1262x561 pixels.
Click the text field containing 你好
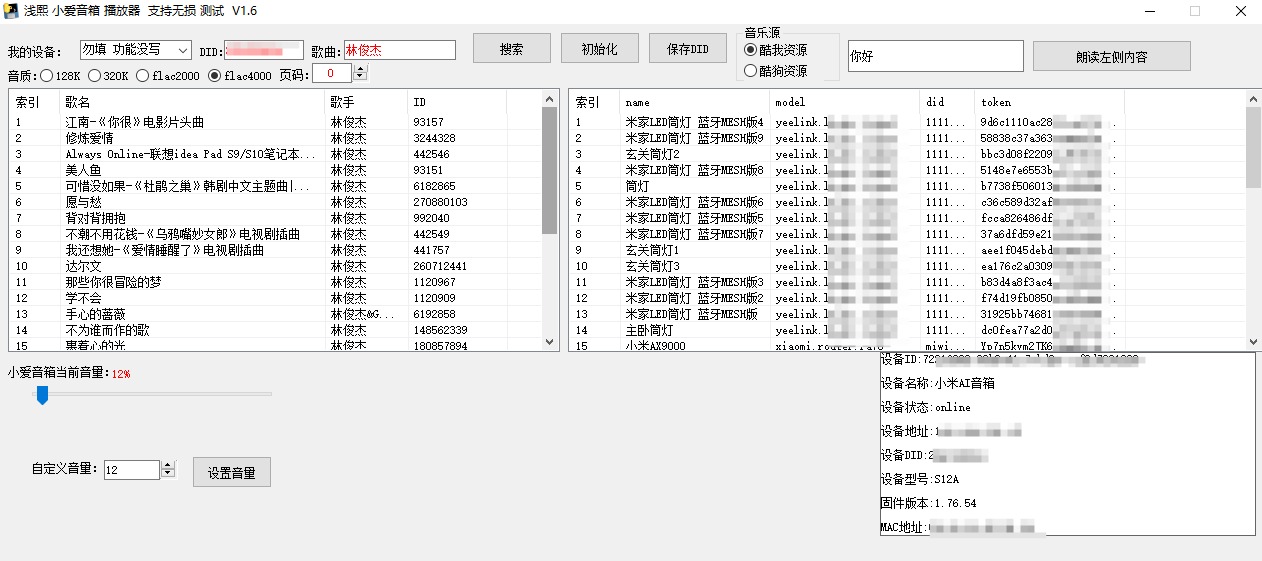point(935,56)
